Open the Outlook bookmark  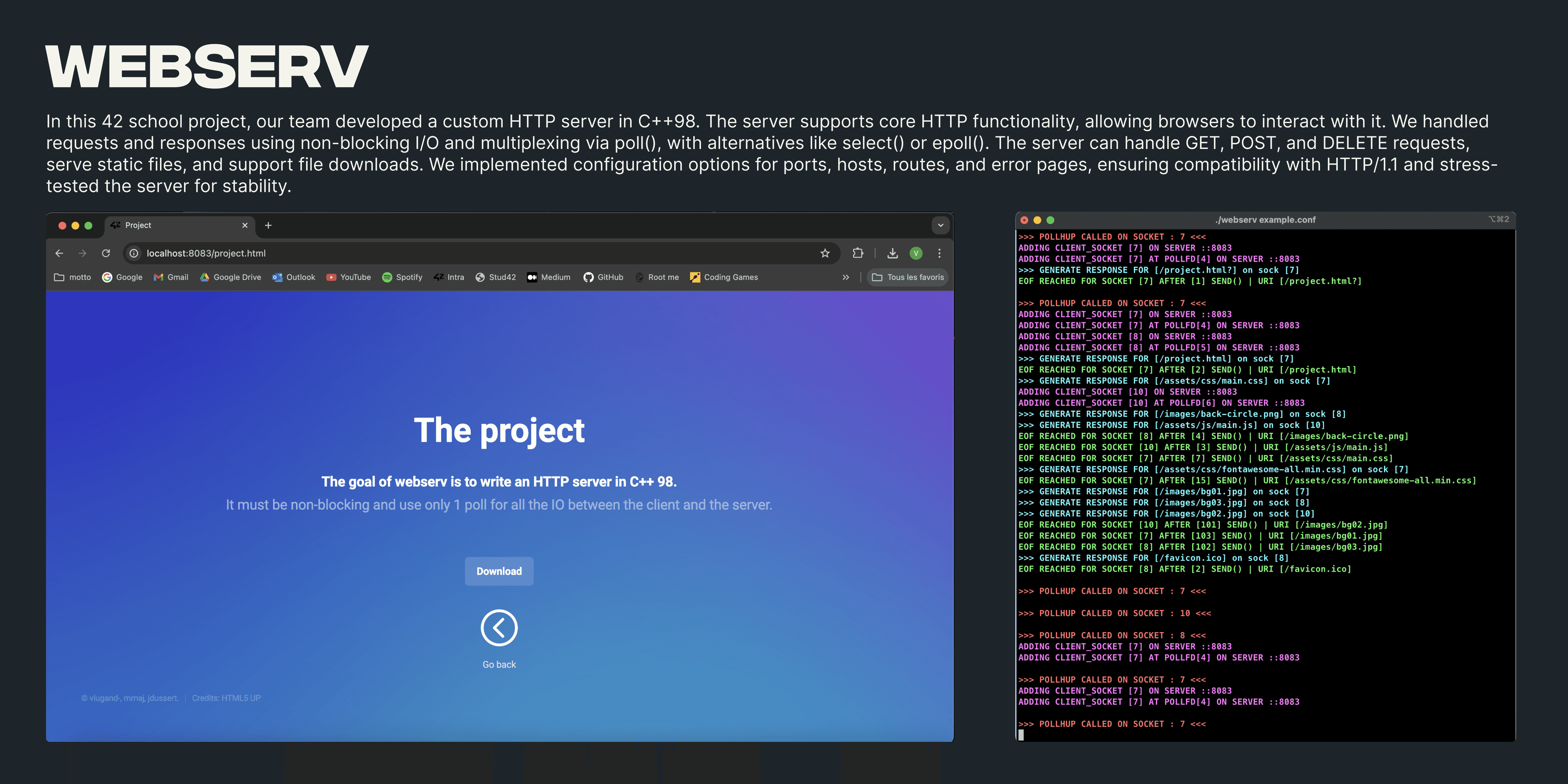(294, 277)
